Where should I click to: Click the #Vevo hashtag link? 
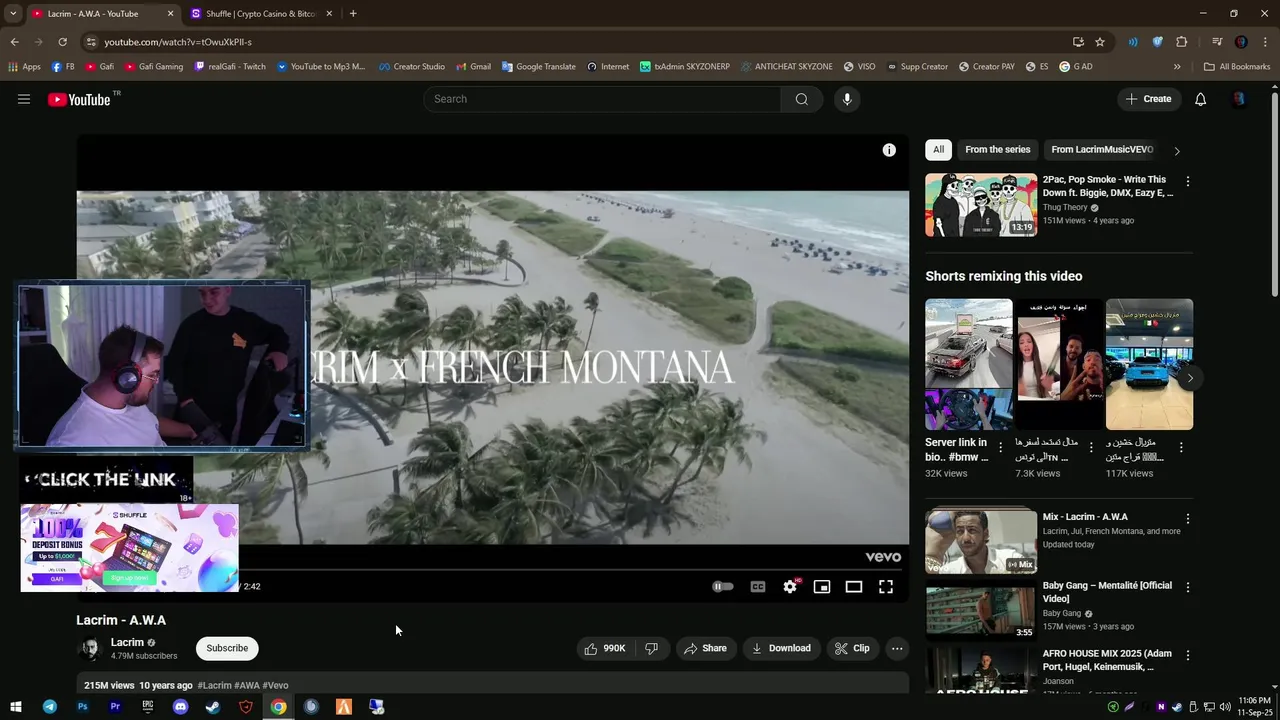(x=275, y=686)
